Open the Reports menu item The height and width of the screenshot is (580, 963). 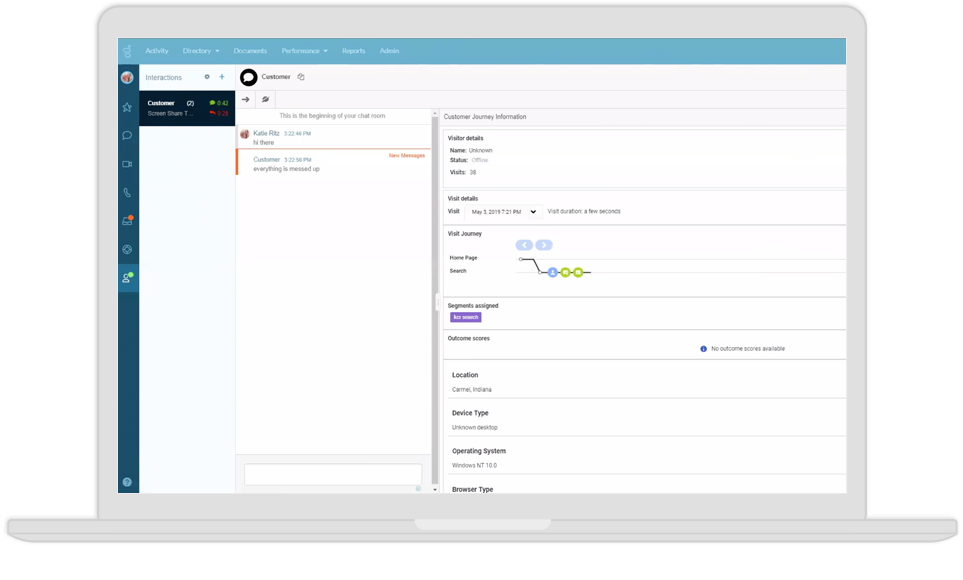(354, 51)
